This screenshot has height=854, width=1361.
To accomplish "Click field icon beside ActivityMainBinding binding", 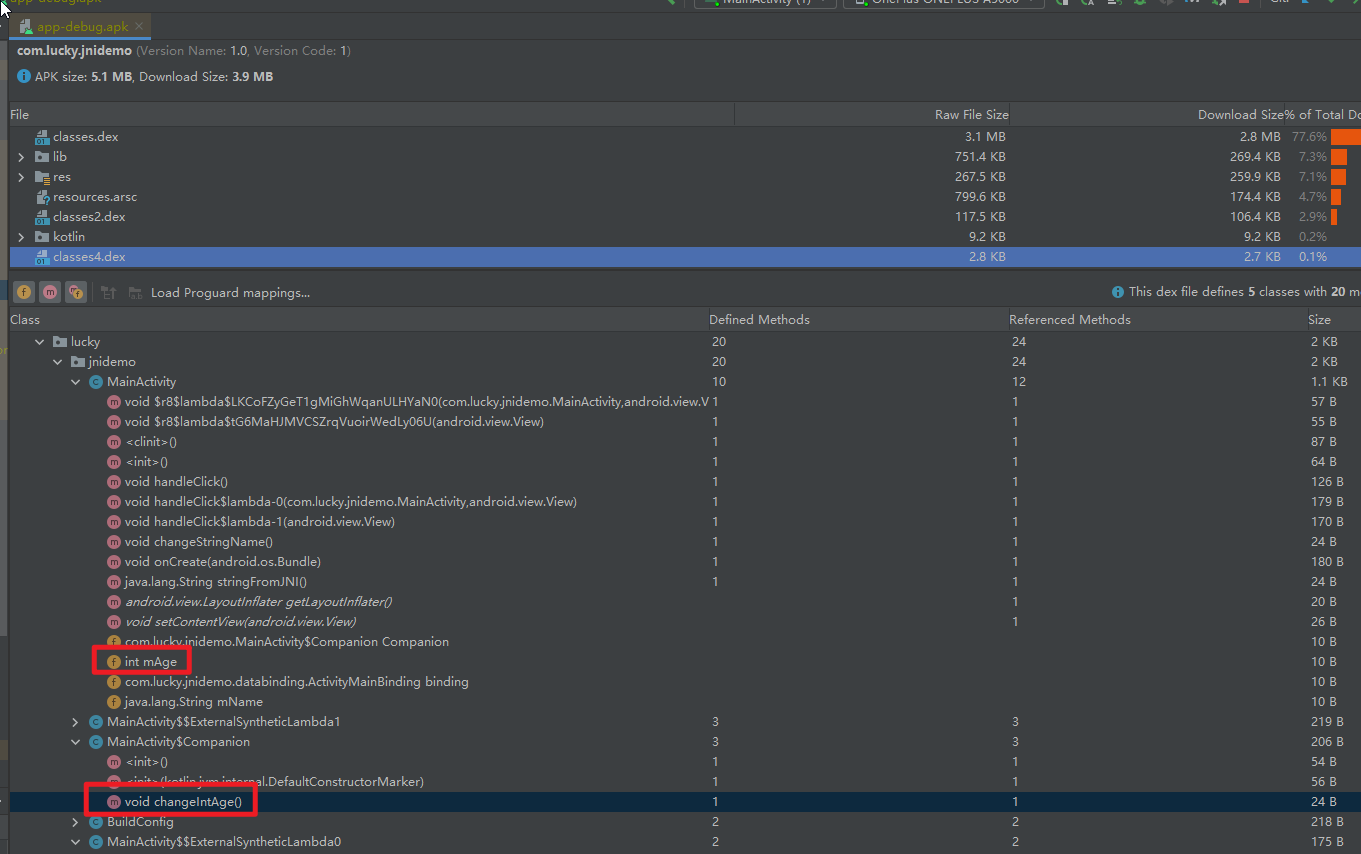I will coord(114,682).
